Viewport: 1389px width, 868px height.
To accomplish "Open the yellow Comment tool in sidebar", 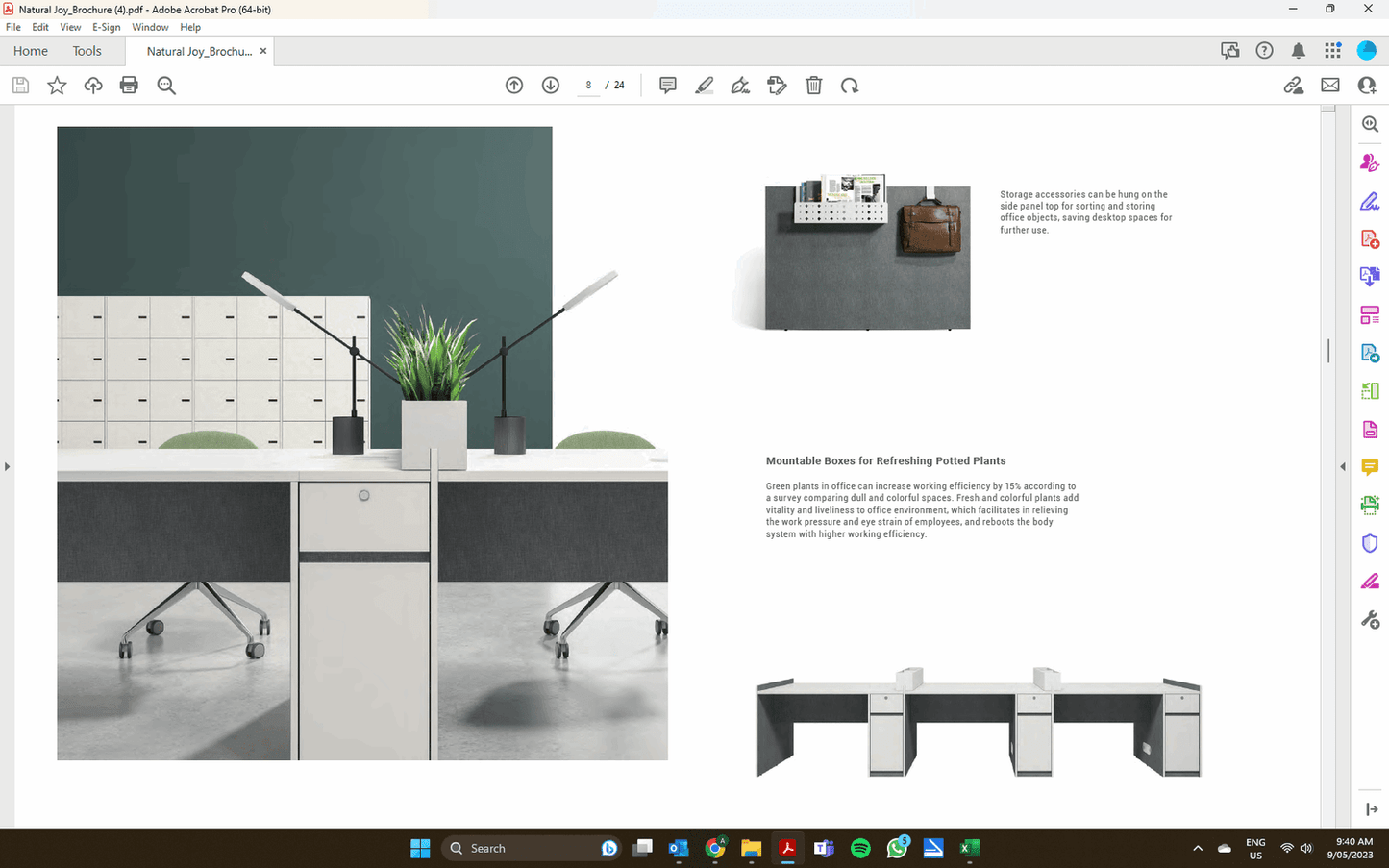I will [x=1370, y=467].
